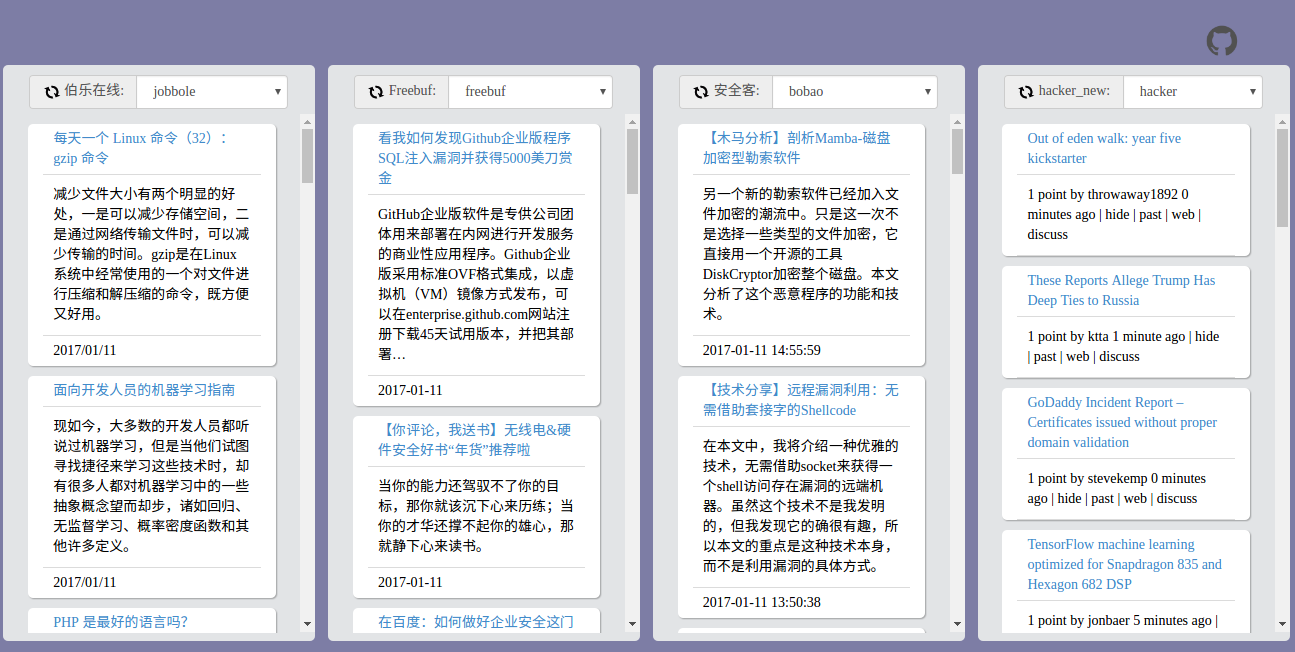Viewport: 1295px width, 652px height.
Task: Open 剖析Mamba-磁盘加密型勒索软件 article
Action: coord(797,148)
